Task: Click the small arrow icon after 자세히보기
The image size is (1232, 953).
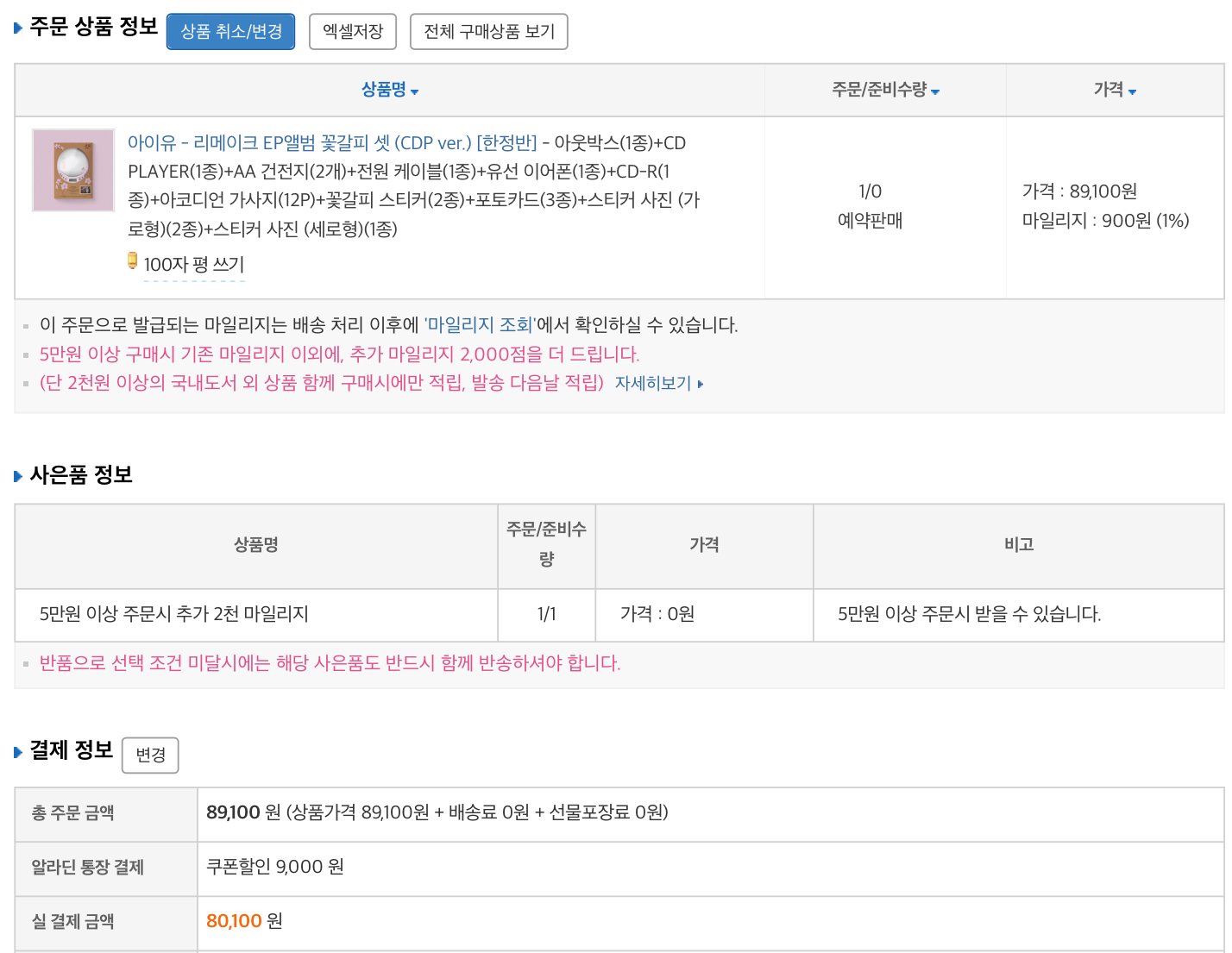Action: [701, 385]
